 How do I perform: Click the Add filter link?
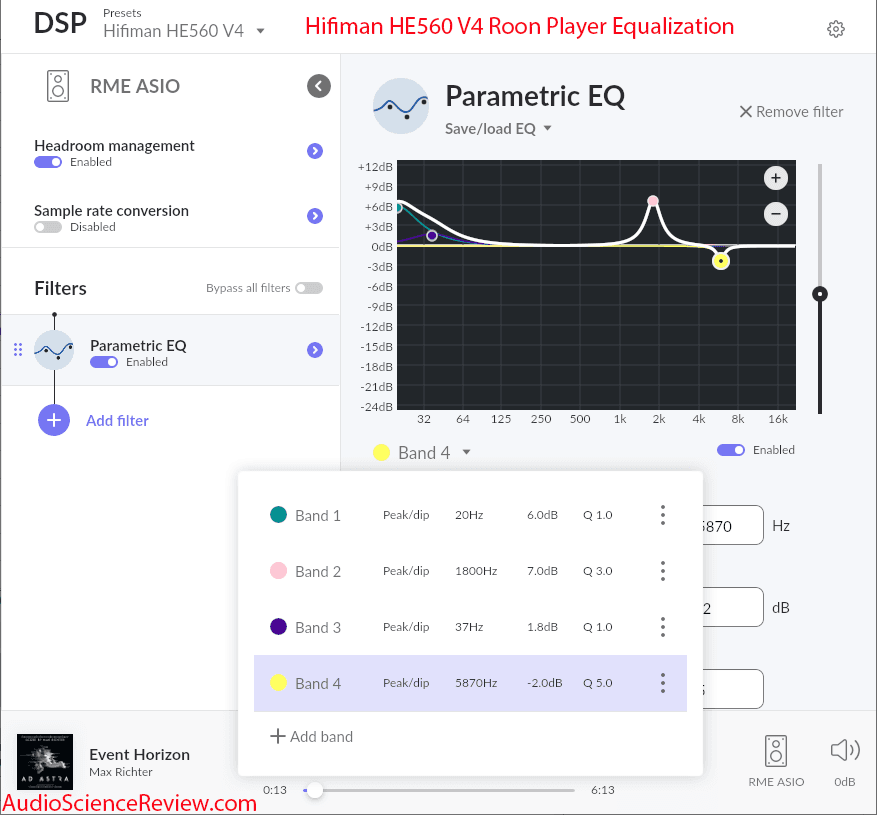pos(117,421)
